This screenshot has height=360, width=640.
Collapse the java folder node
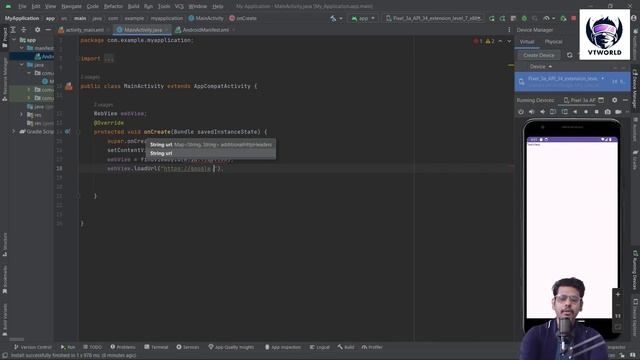click(22, 65)
